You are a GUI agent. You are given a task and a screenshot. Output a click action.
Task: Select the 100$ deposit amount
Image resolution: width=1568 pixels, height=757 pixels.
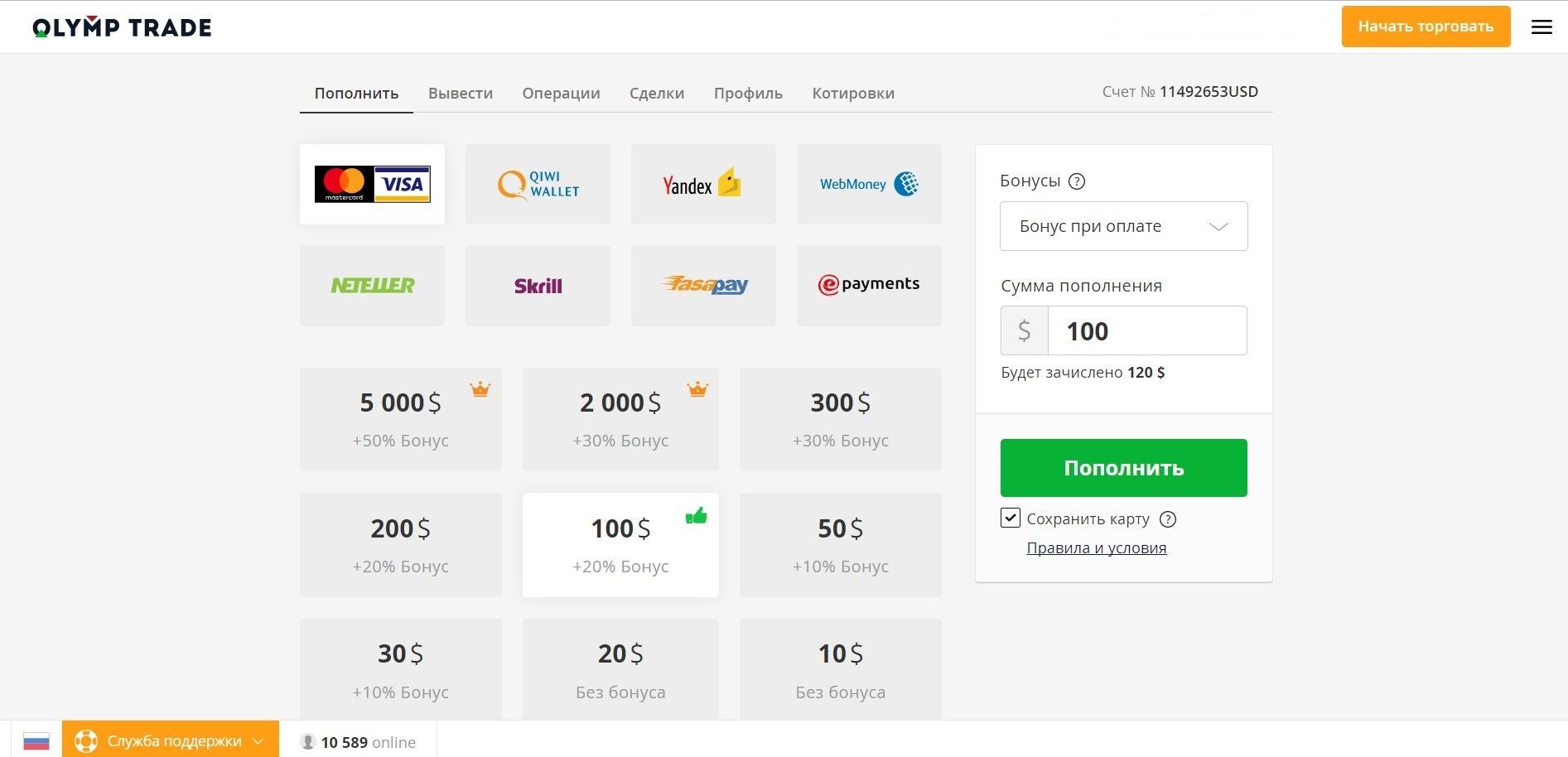tap(620, 545)
